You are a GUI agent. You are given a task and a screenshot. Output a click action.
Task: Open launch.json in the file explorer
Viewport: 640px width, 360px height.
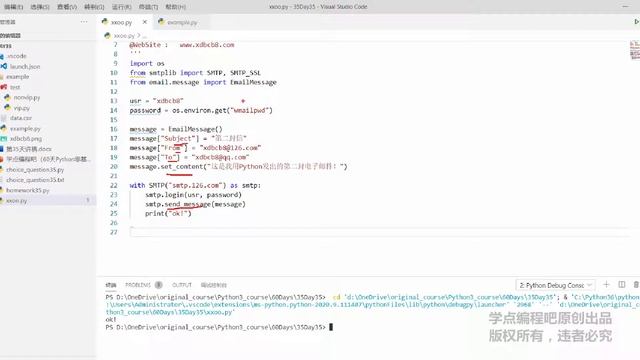[25, 66]
